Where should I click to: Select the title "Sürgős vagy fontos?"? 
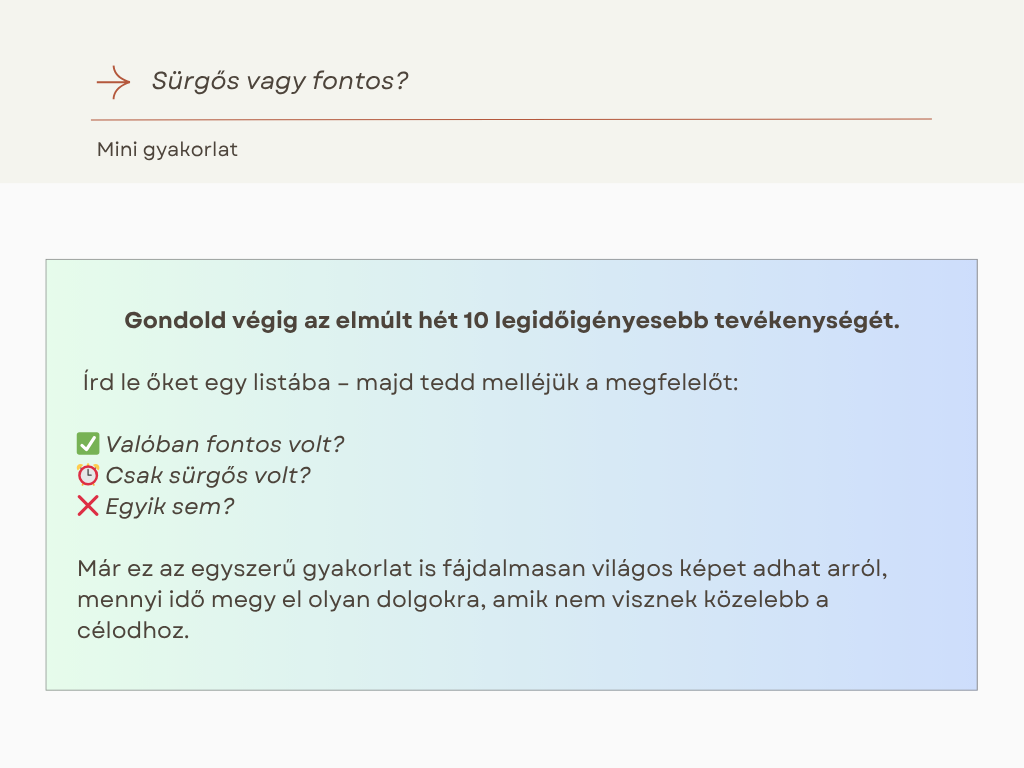280,81
